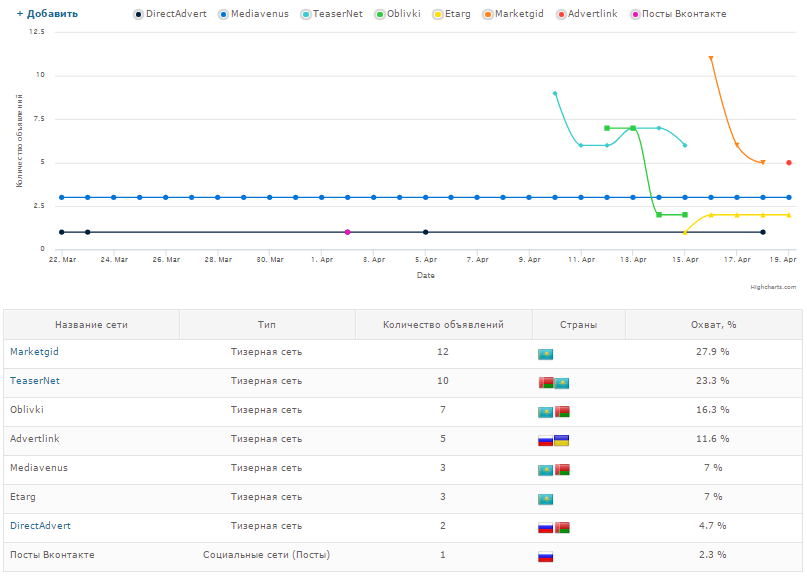Select the 11.6 % reach value

pos(713,439)
